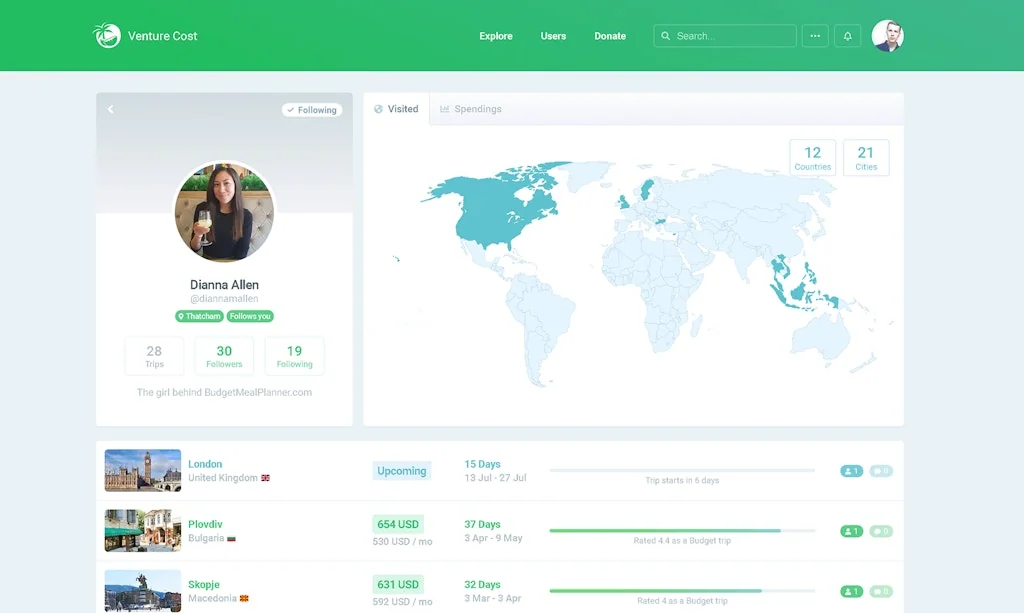Viewport: 1024px width, 613px height.
Task: Open the notifications bell icon
Action: tap(847, 35)
